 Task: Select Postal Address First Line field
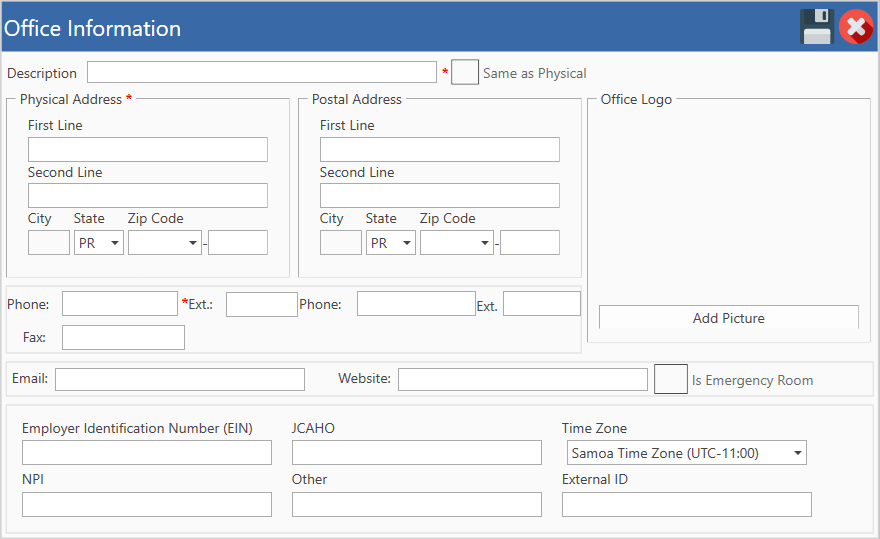439,149
